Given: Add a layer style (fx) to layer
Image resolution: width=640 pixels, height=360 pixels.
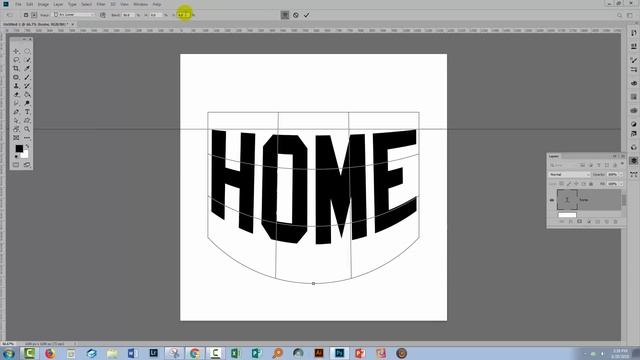Looking at the screenshot, I should [571, 222].
